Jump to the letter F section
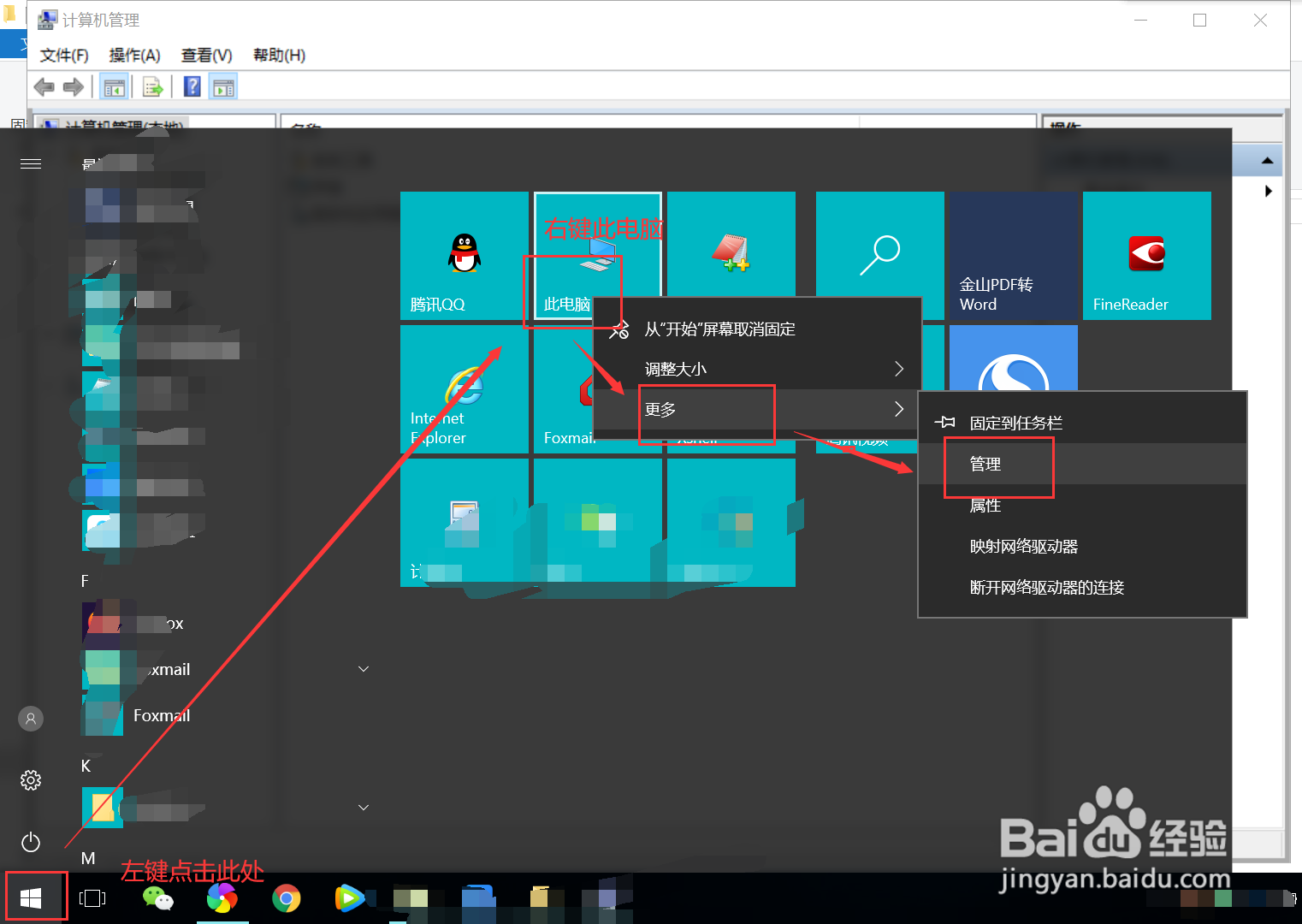1302x924 pixels. pos(85,581)
